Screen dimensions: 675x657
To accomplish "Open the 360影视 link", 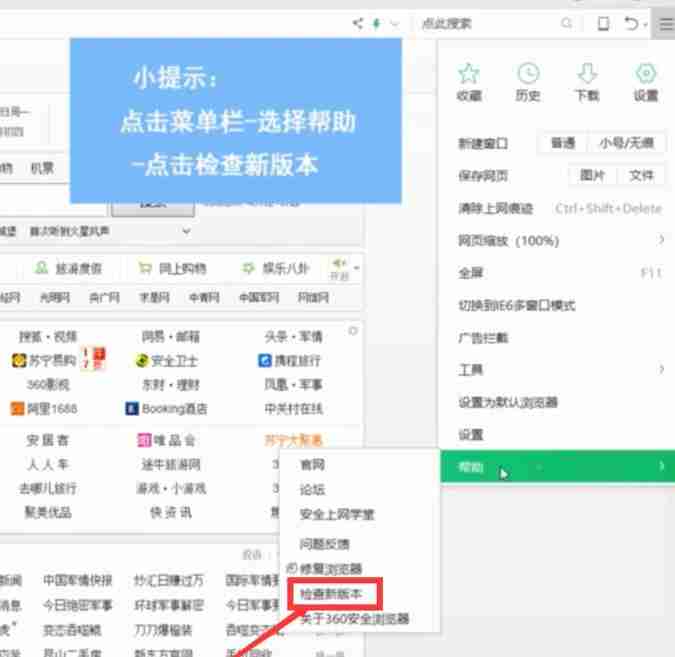I will click(48, 384).
